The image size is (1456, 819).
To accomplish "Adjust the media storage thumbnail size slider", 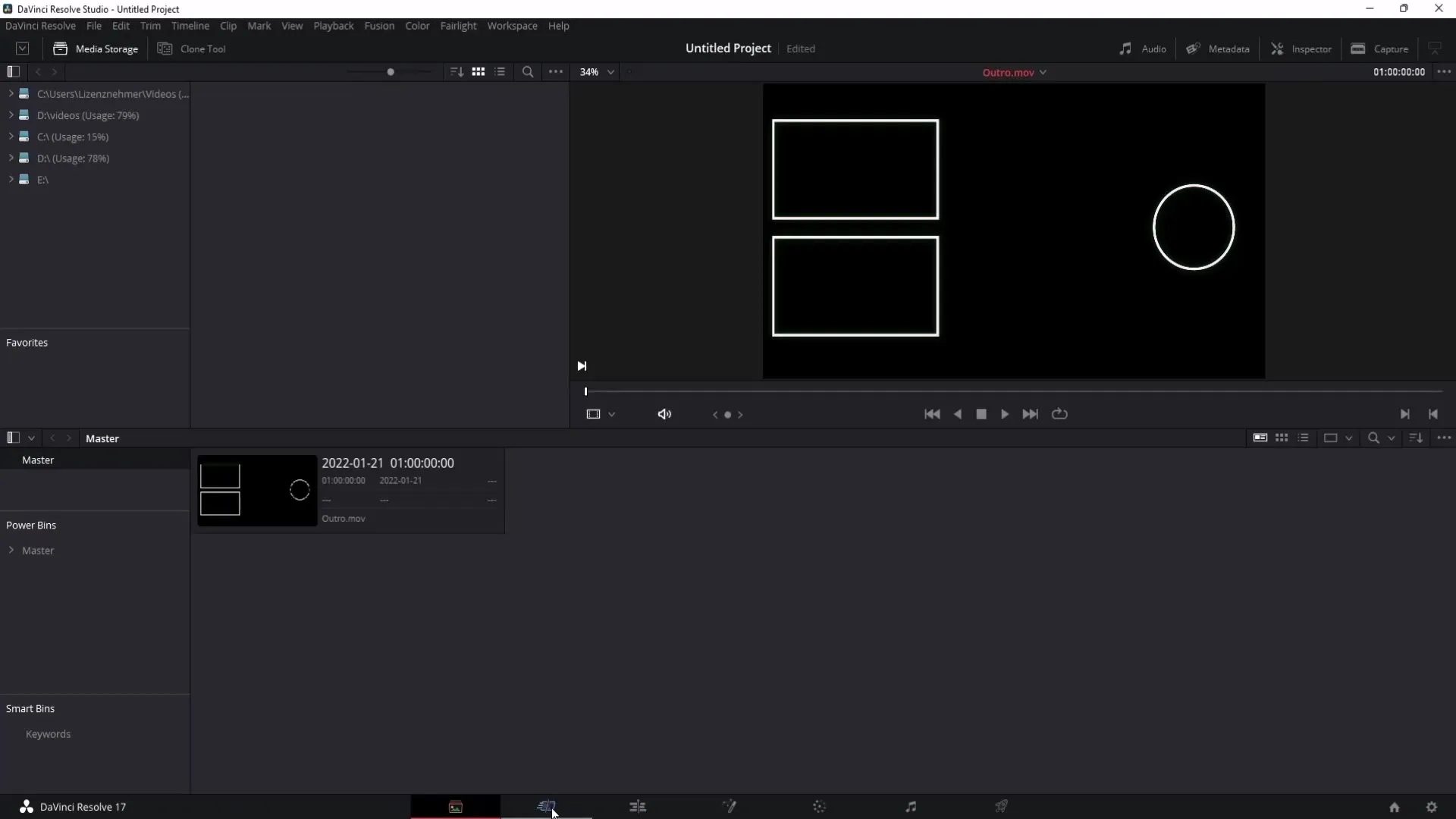I will click(391, 72).
